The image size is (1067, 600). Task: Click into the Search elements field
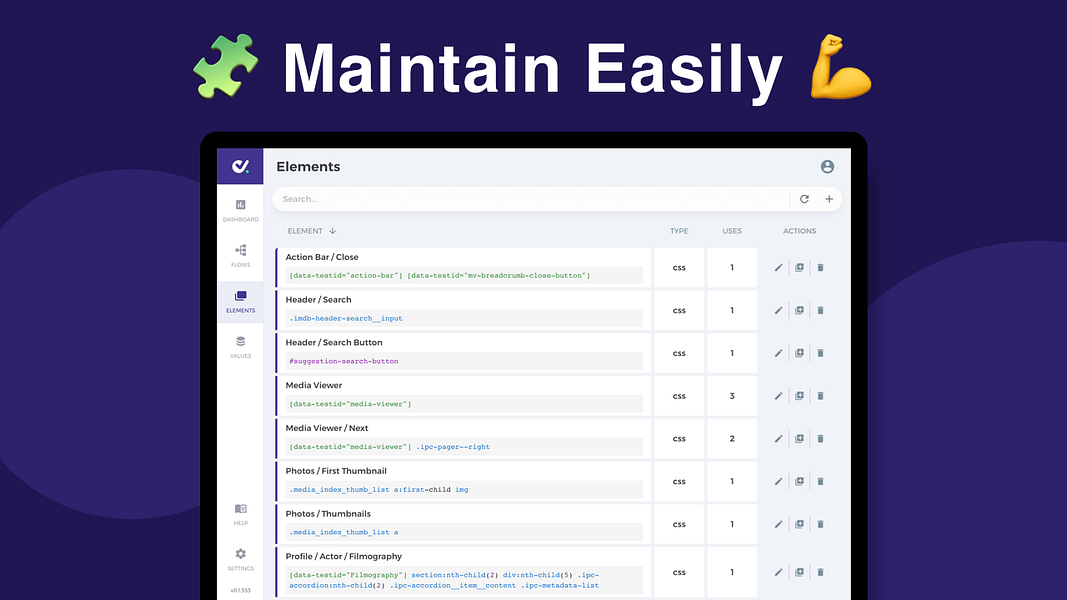click(x=531, y=199)
